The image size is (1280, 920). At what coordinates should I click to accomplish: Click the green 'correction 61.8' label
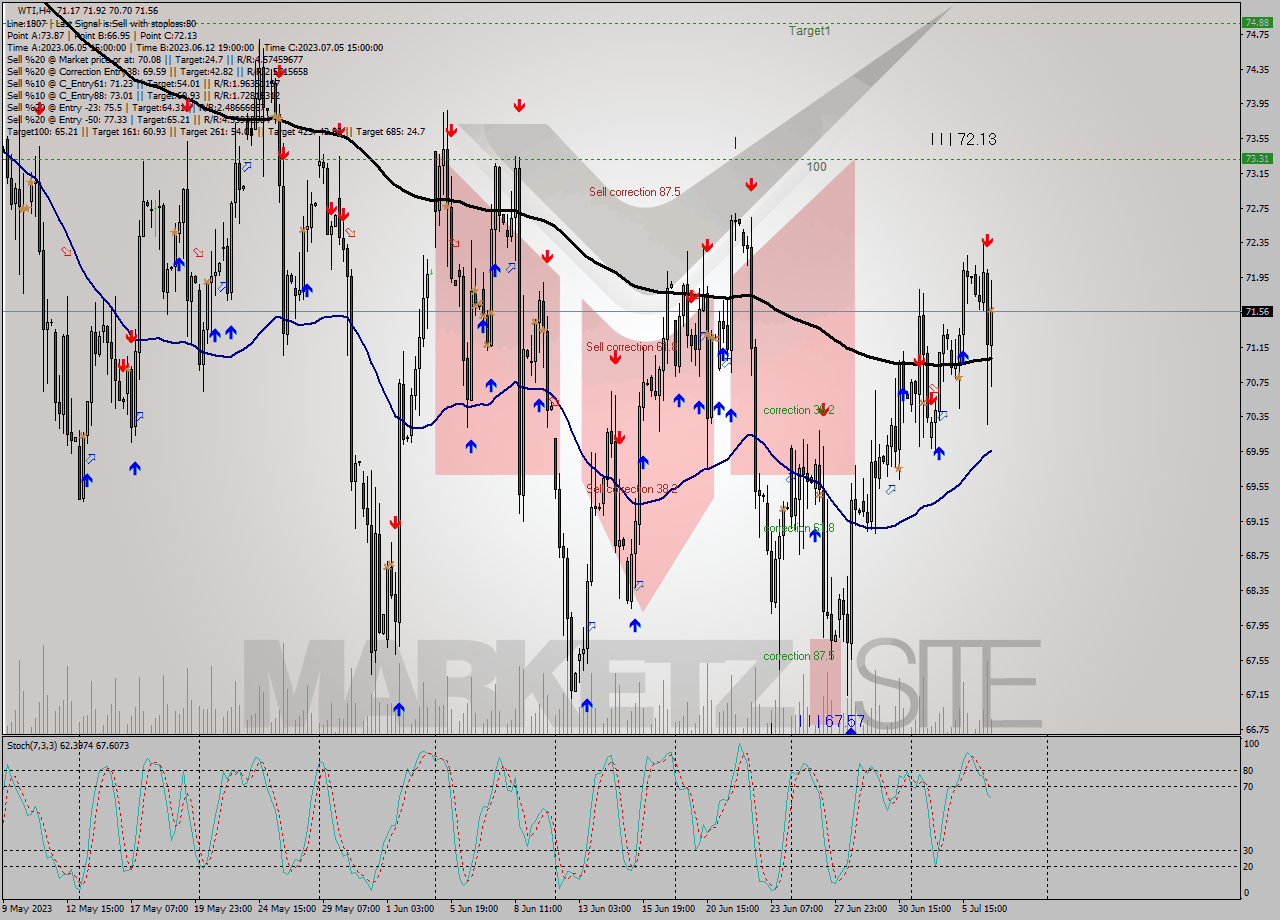(798, 528)
